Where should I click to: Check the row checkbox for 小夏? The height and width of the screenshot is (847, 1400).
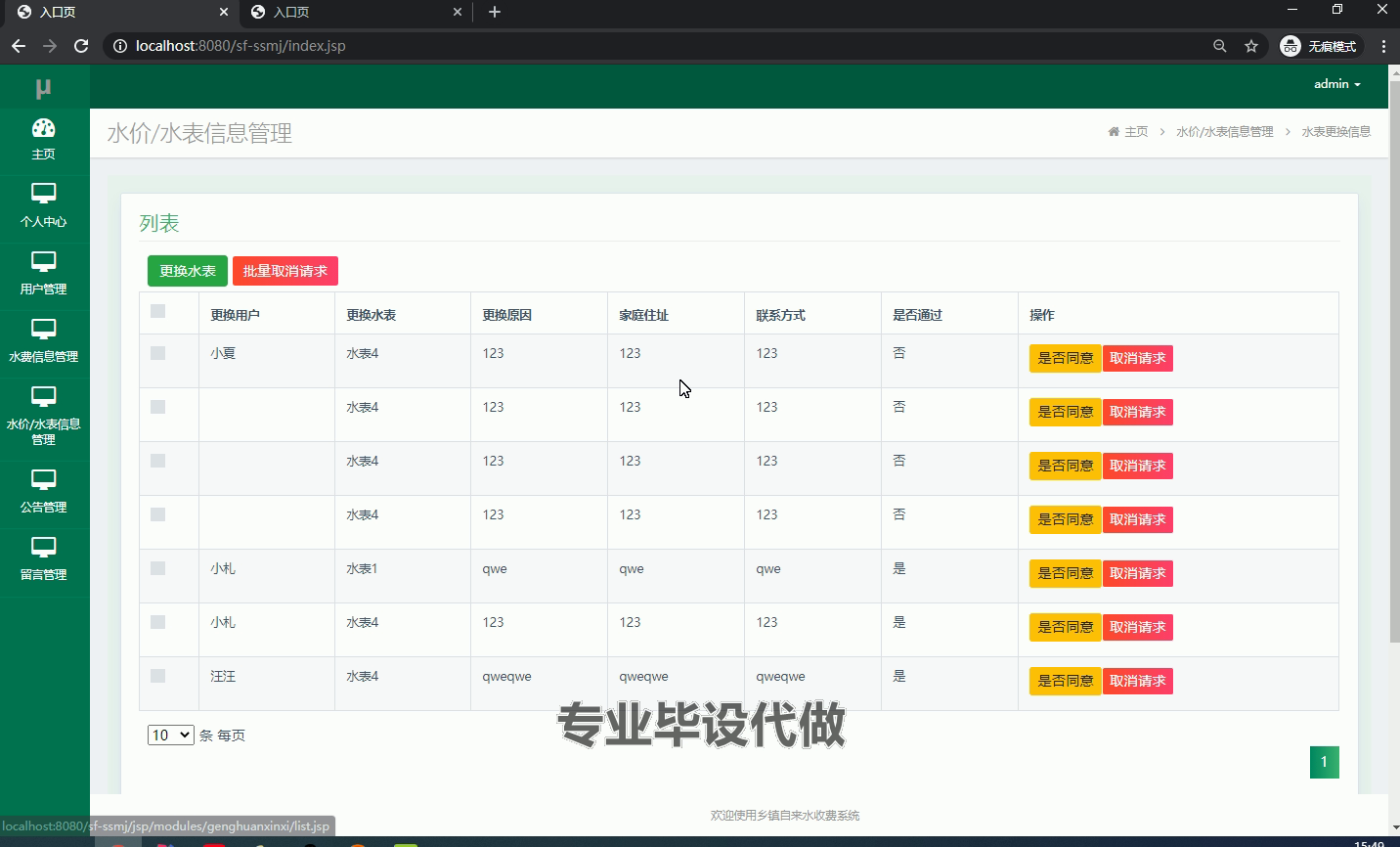point(157,353)
